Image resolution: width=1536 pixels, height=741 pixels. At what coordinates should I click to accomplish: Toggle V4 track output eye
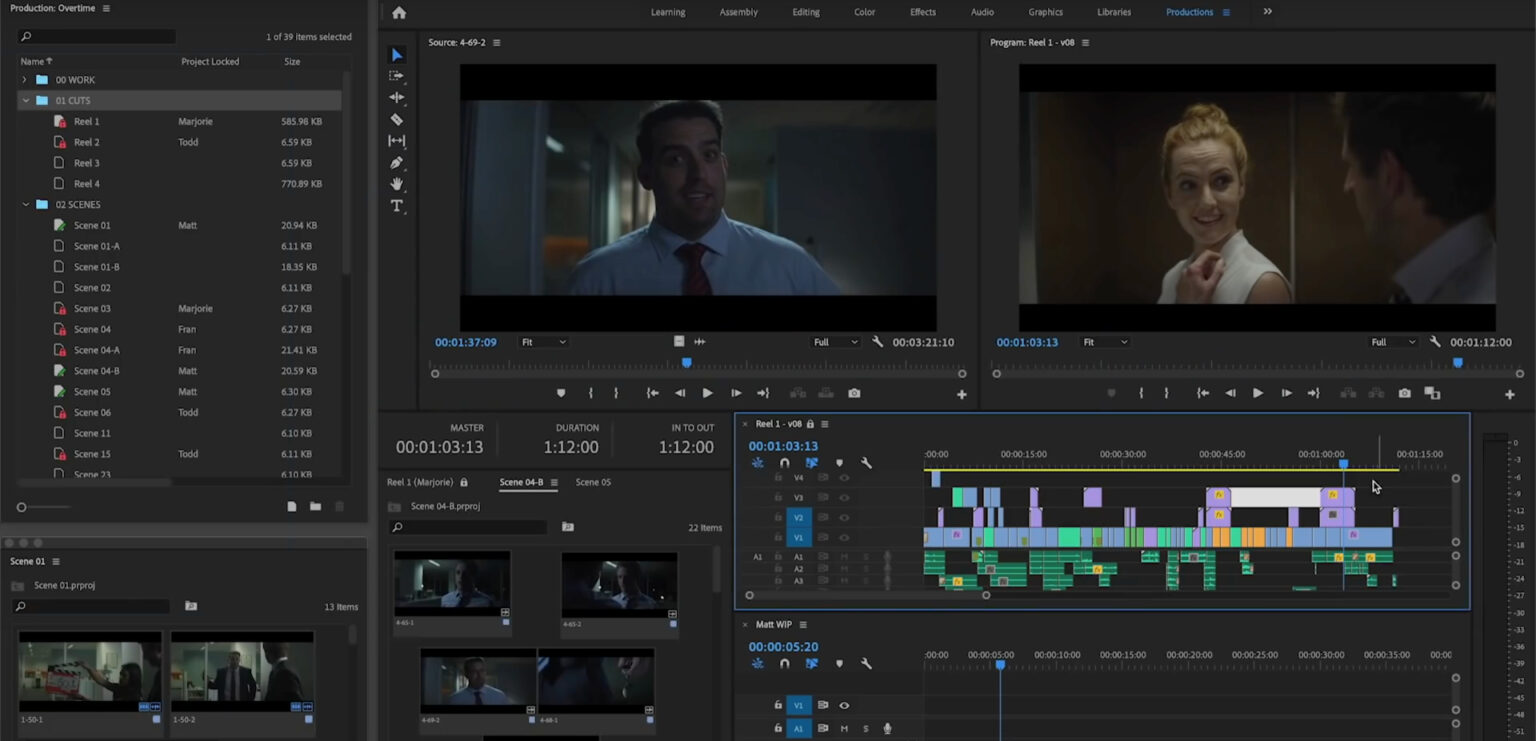pos(844,478)
